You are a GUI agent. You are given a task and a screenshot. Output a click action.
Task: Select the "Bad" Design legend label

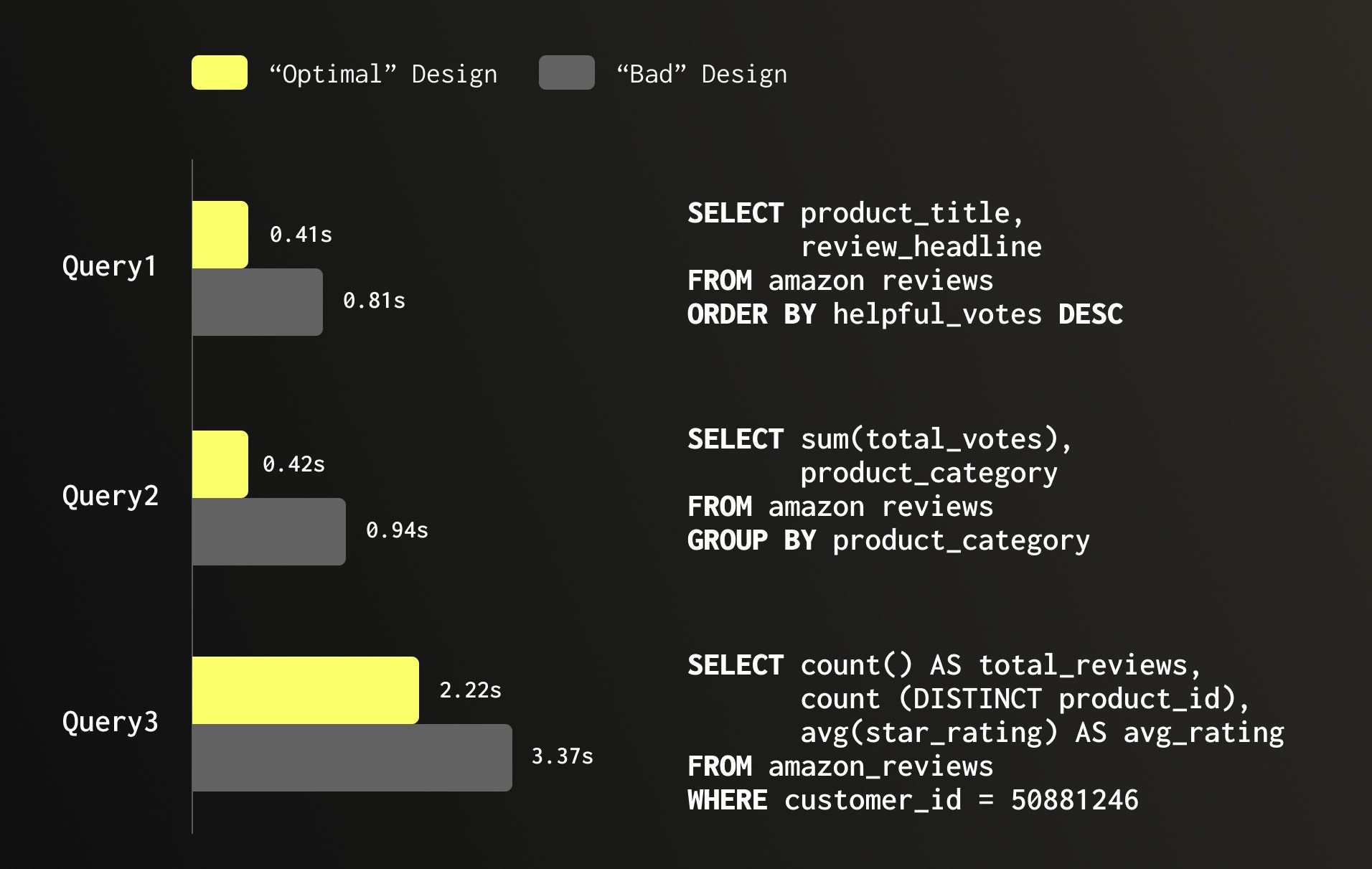coord(701,74)
